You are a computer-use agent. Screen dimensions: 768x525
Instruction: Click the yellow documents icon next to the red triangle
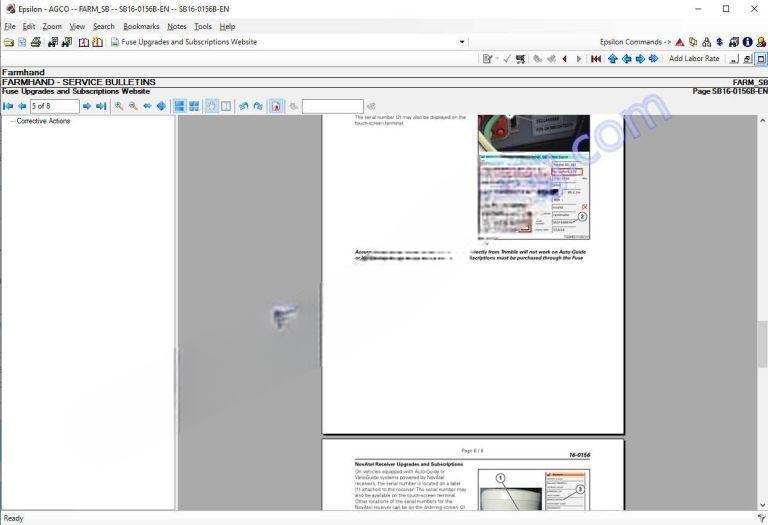(x=693, y=42)
